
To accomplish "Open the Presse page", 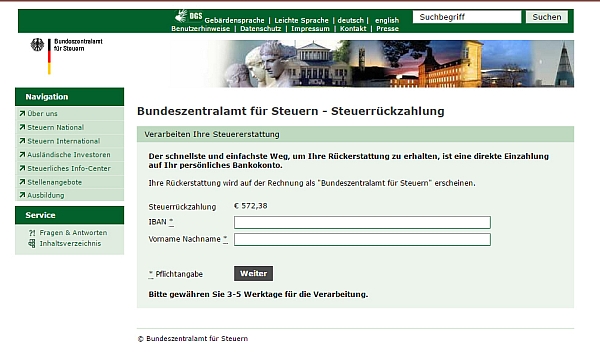I will 387,29.
